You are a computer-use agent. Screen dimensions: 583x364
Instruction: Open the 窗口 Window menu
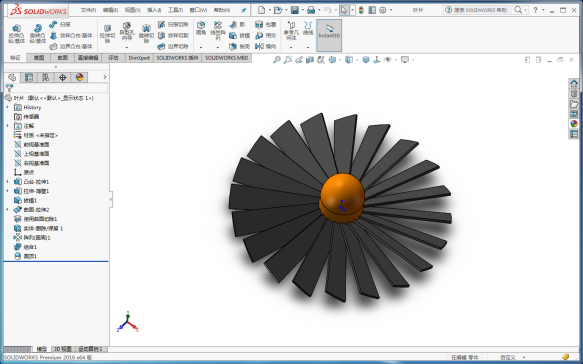198,10
